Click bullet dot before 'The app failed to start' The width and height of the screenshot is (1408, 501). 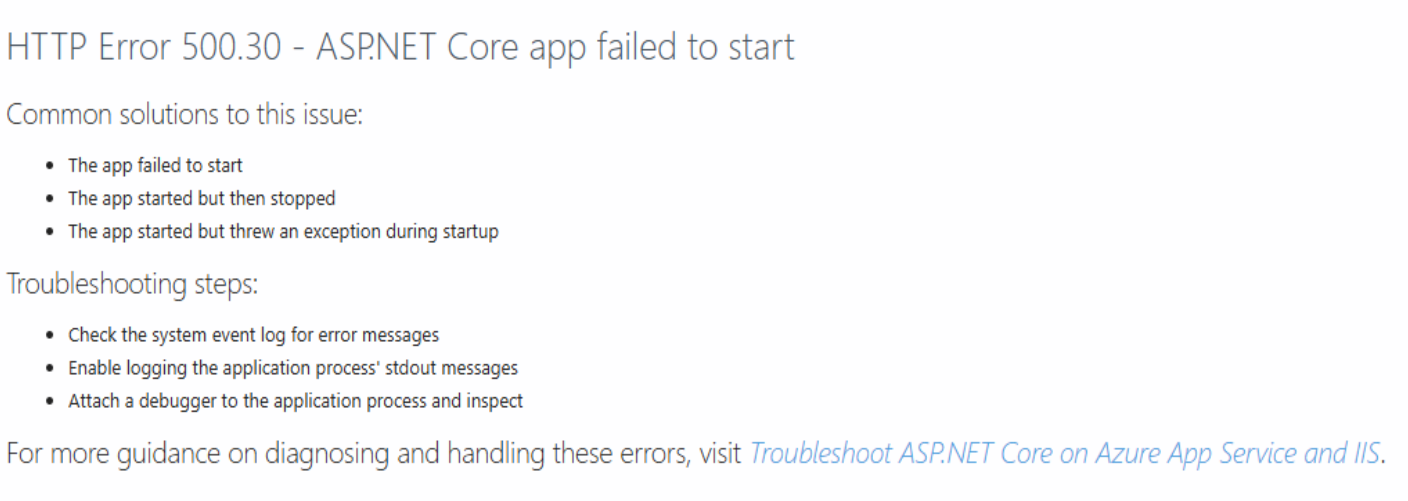tap(51, 166)
